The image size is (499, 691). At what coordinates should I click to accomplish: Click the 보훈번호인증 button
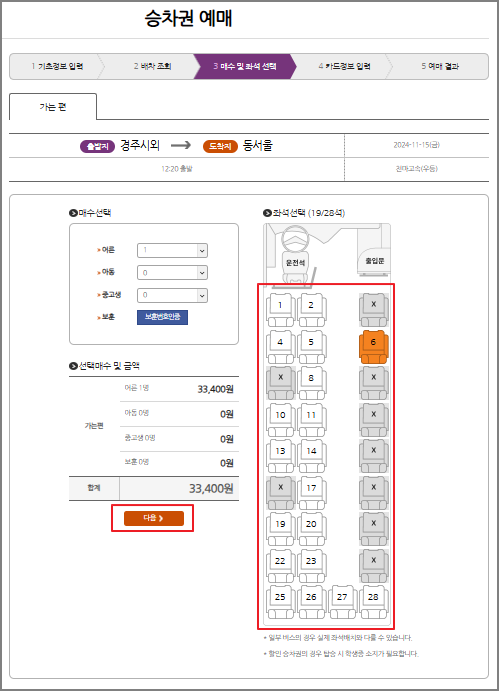162,317
